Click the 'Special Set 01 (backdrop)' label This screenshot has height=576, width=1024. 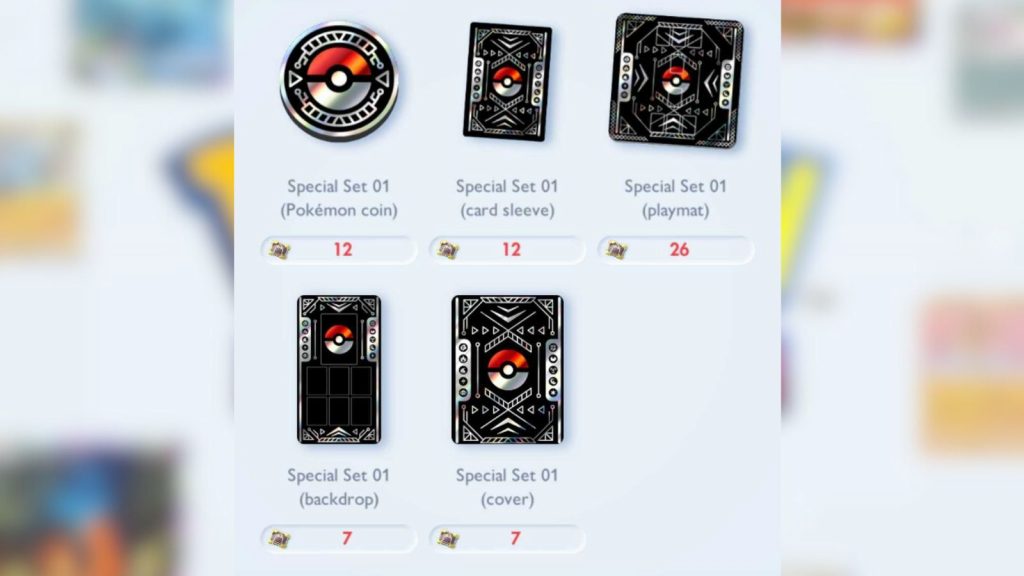(x=339, y=488)
